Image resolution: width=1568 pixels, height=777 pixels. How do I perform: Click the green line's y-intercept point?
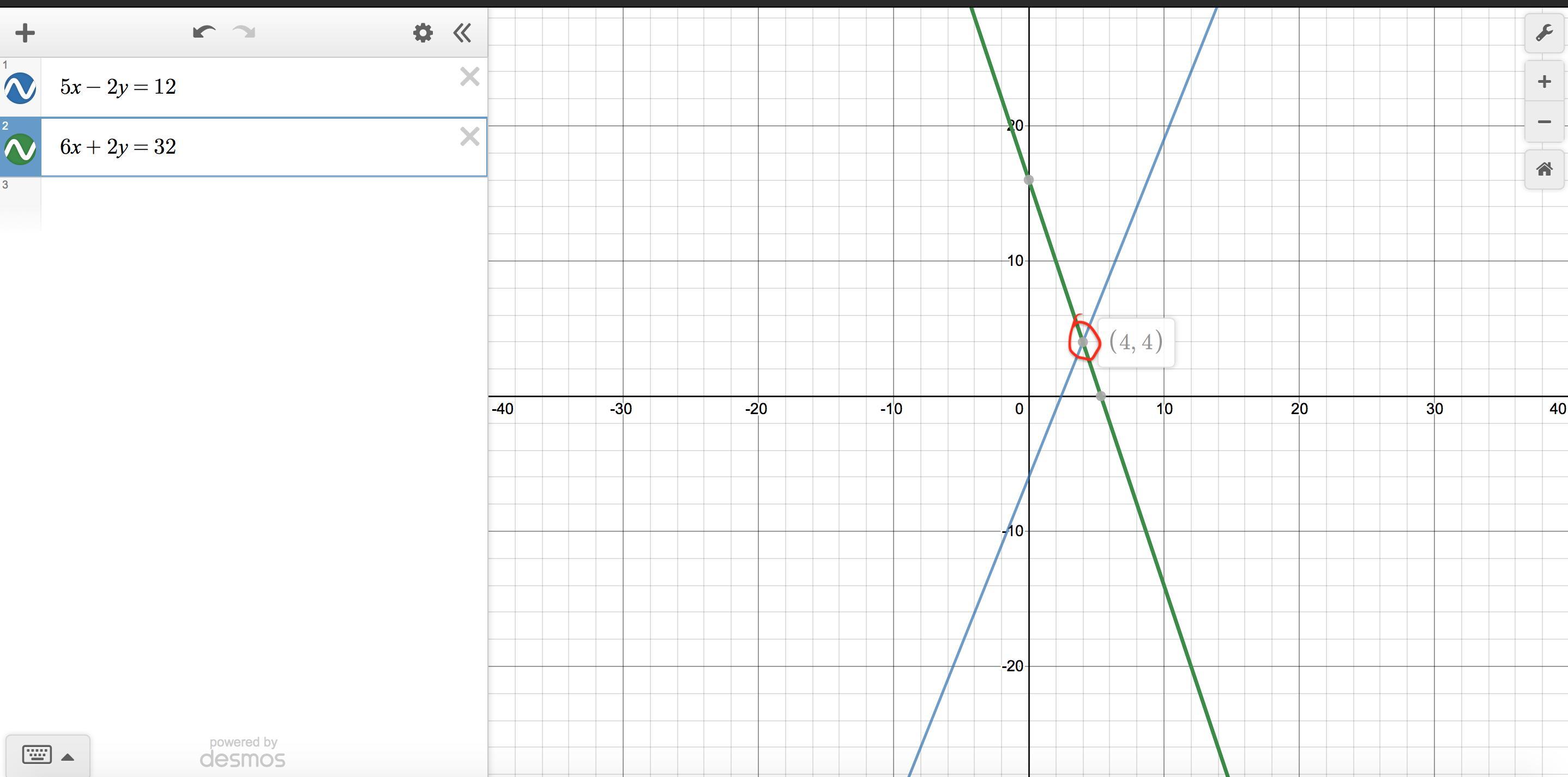click(1029, 180)
